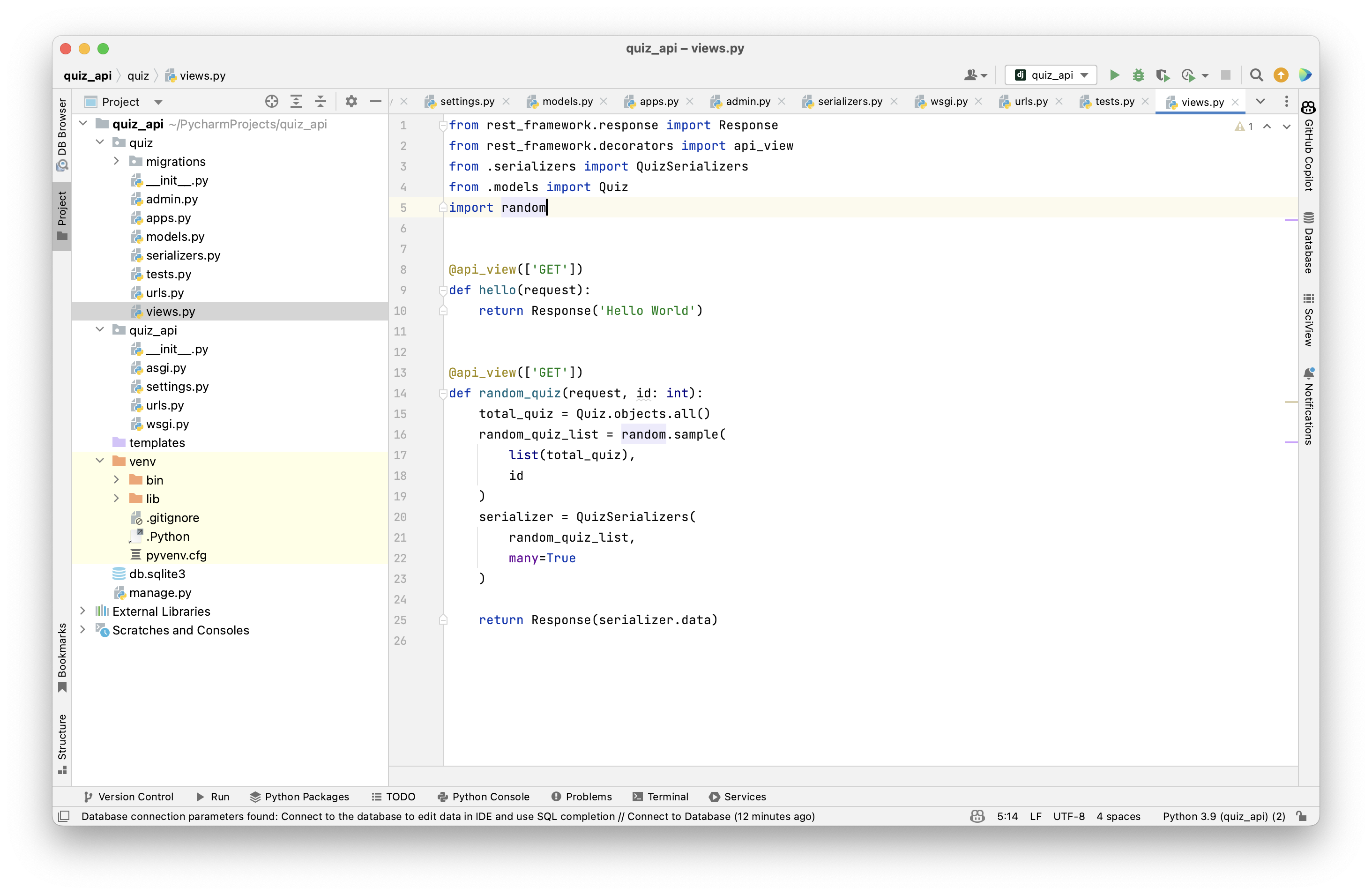
Task: Switch to the serializers.py editor tab
Action: coord(849,101)
